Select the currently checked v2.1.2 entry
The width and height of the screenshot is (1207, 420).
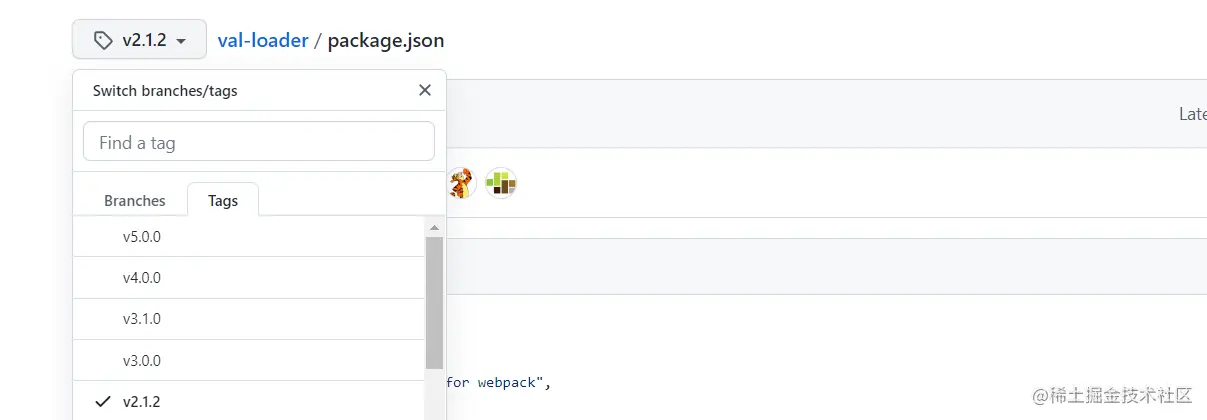tap(142, 401)
